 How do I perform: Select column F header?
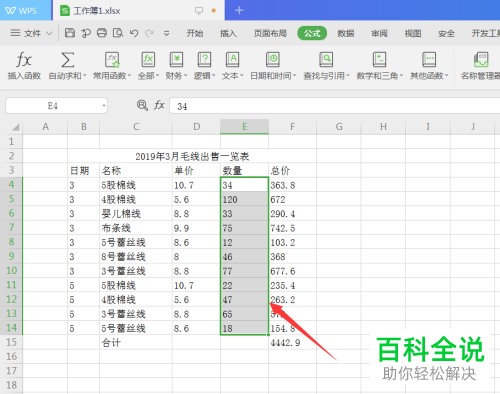click(292, 127)
